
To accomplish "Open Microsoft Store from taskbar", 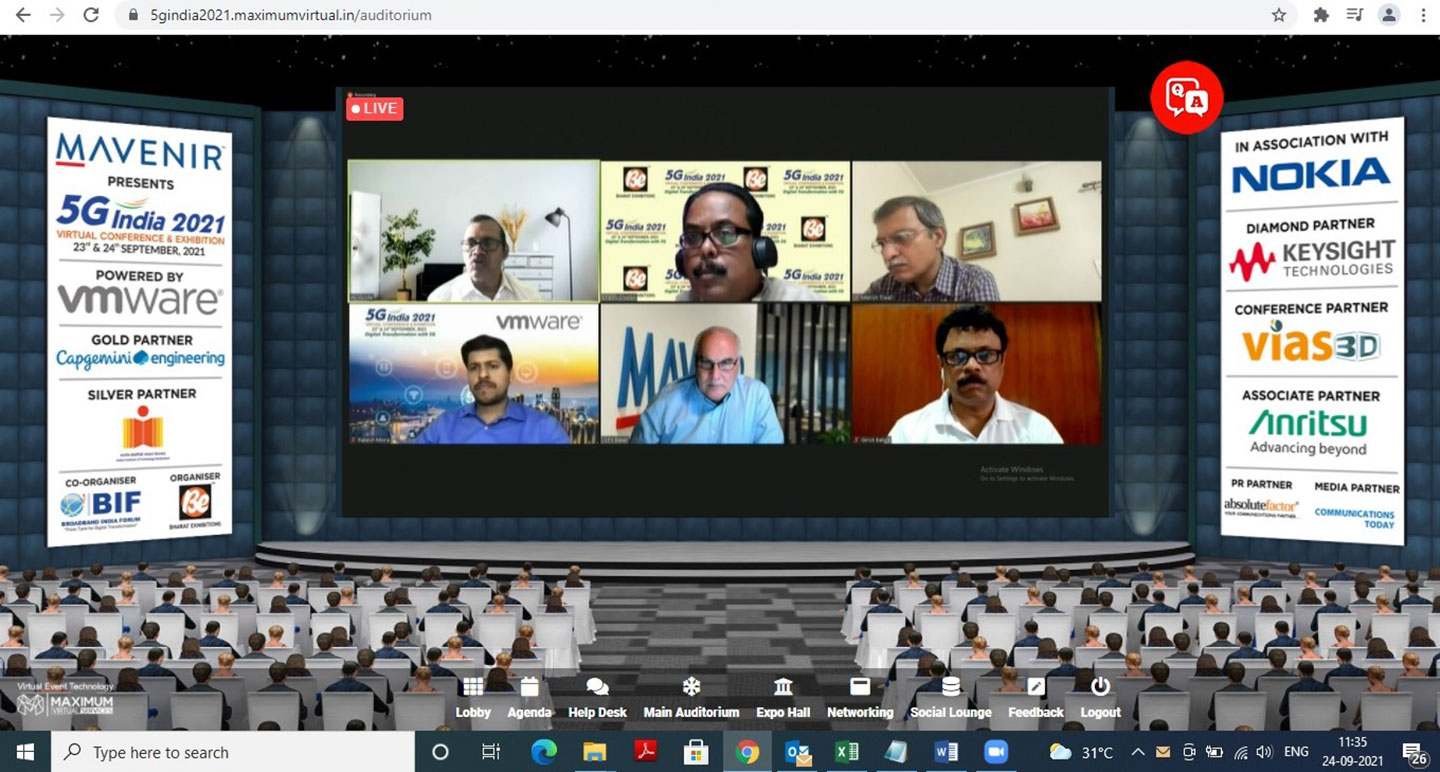I will pyautogui.click(x=696, y=752).
